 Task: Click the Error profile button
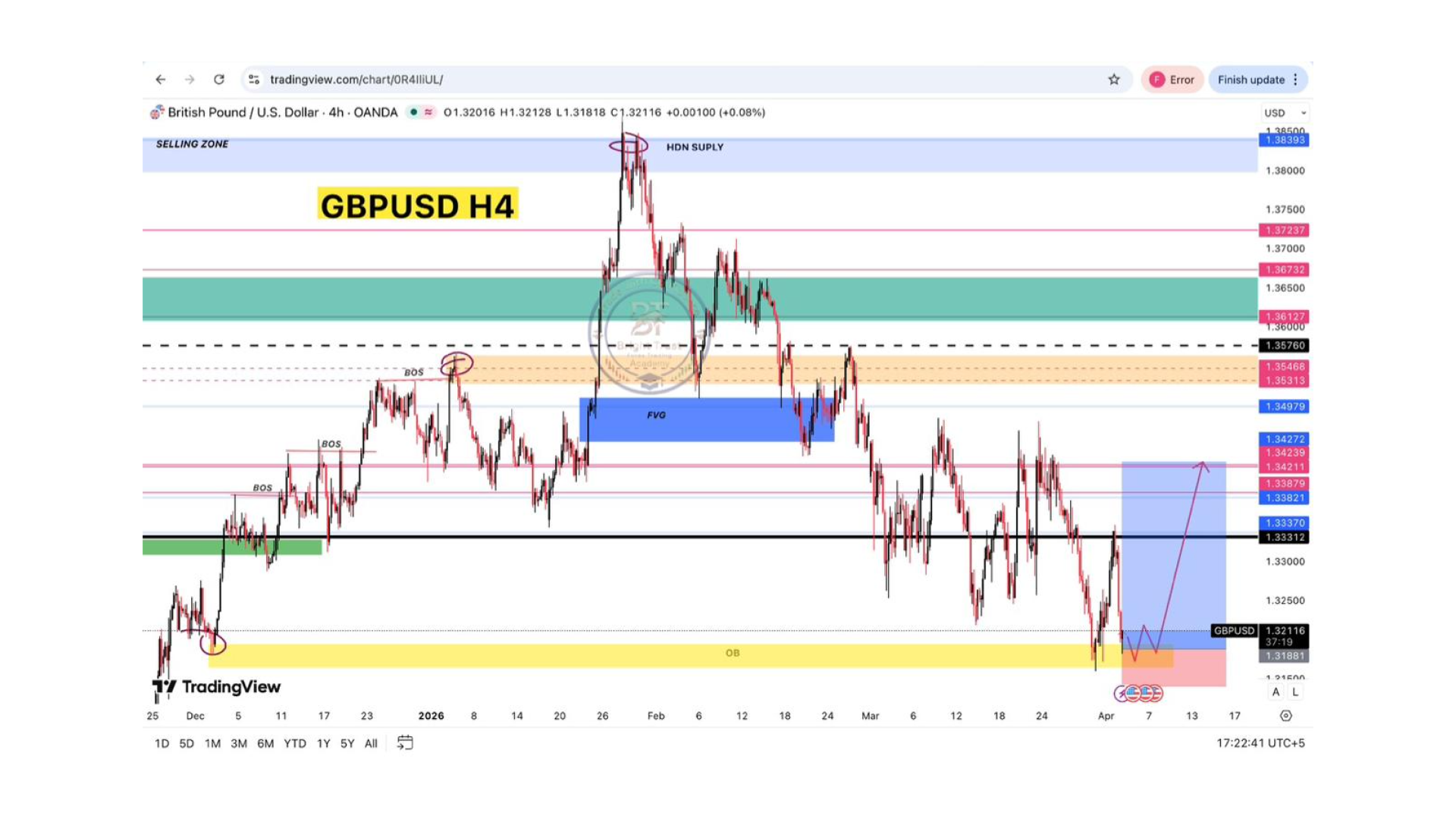point(1172,80)
